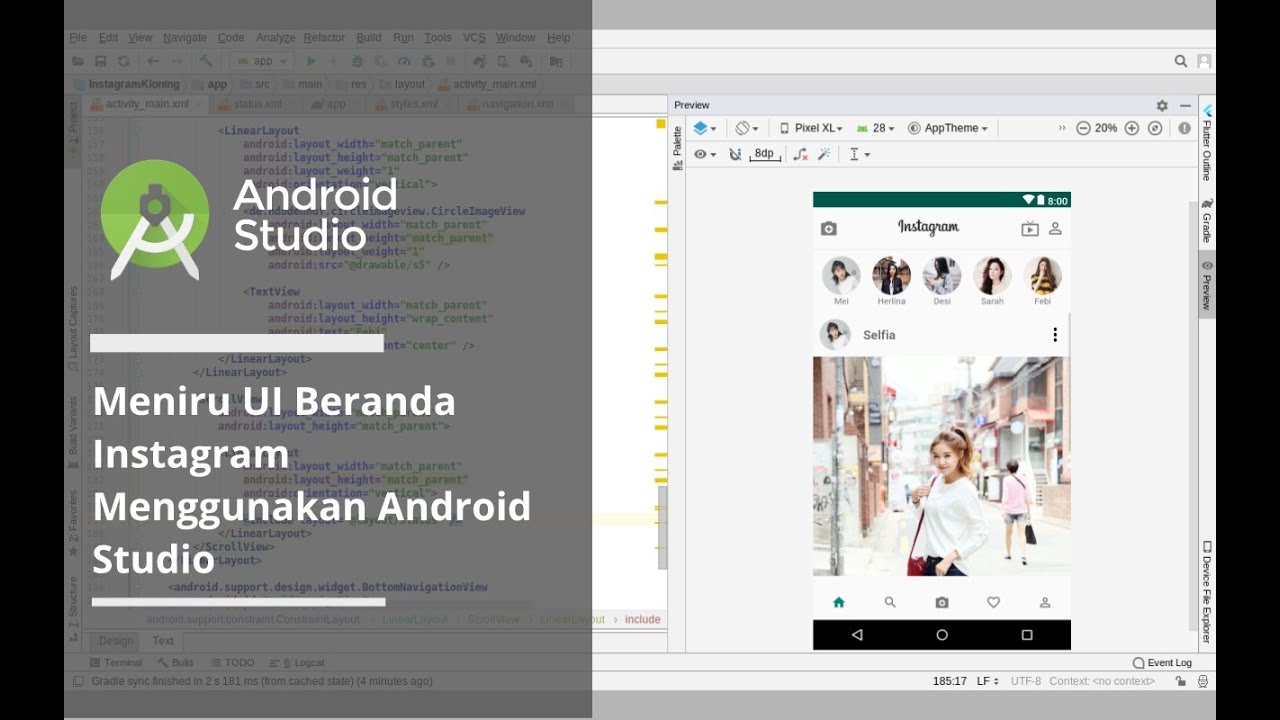This screenshot has height=720, width=1280.
Task: Open the Logcat tool window
Action: pyautogui.click(x=297, y=662)
